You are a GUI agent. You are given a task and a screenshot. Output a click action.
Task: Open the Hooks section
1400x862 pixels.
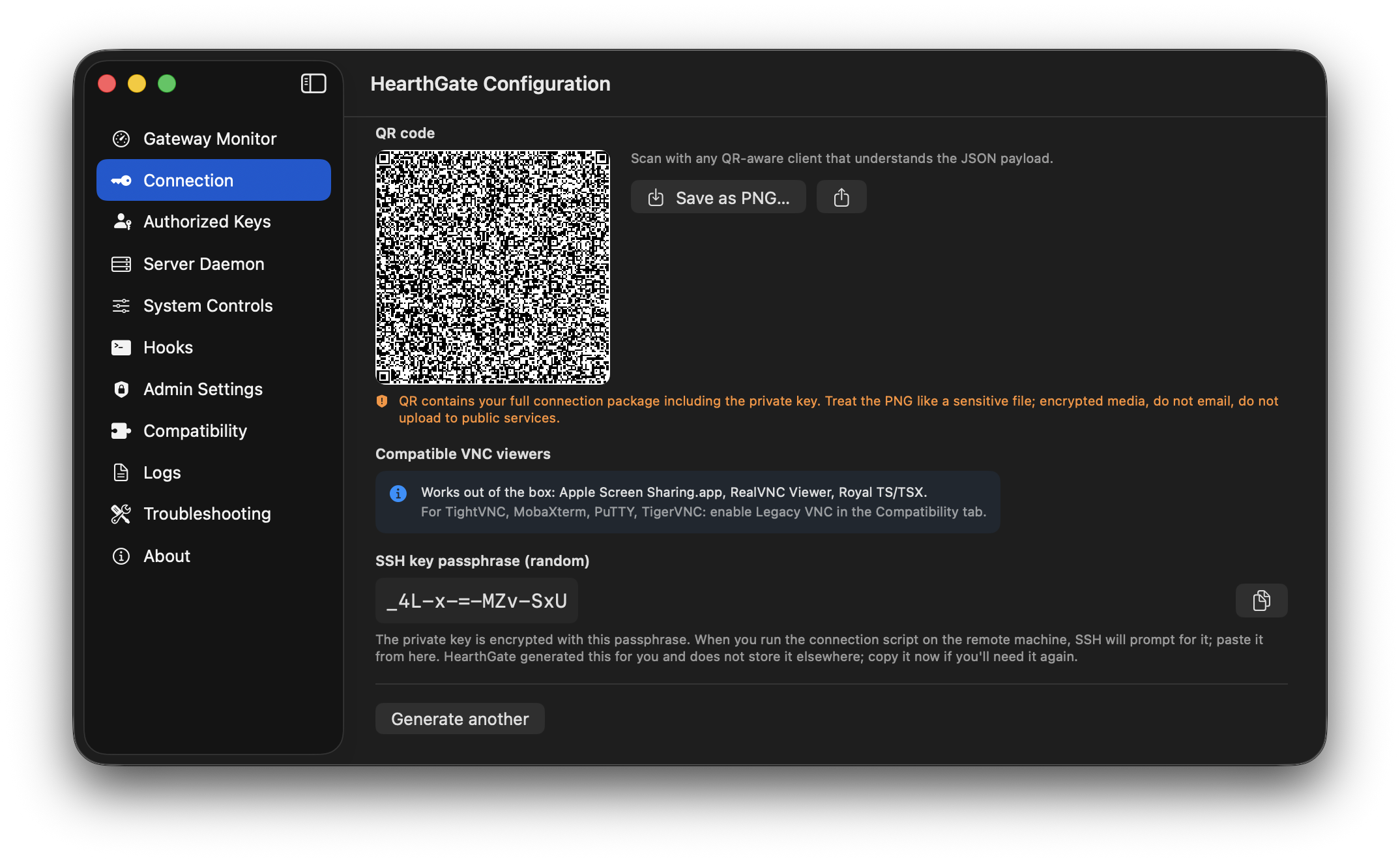point(214,348)
